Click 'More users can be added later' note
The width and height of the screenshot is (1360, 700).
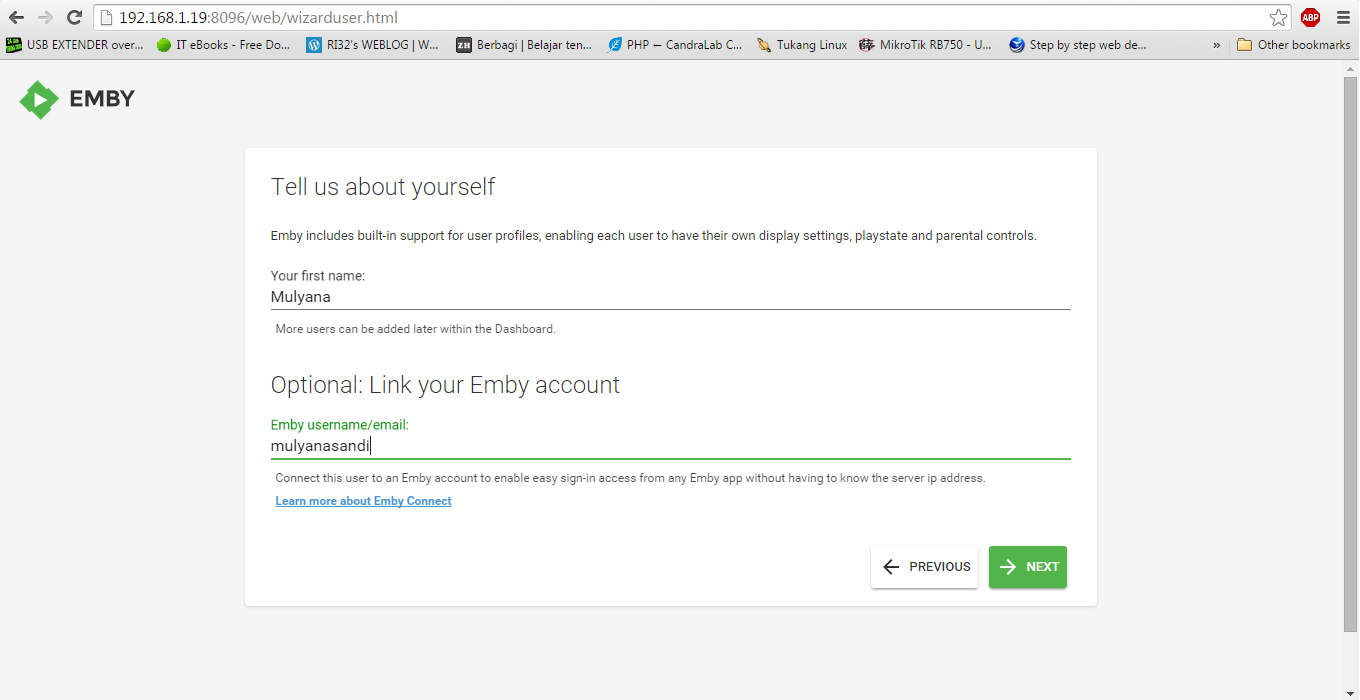415,329
